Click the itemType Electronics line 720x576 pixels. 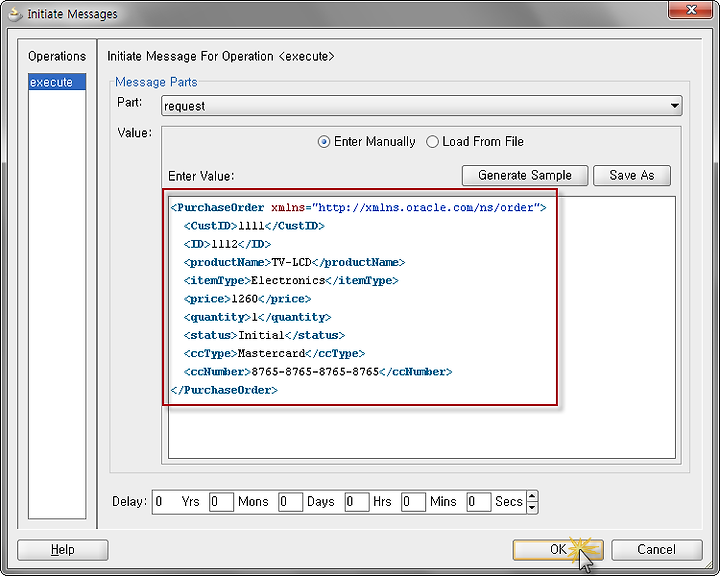(291, 281)
